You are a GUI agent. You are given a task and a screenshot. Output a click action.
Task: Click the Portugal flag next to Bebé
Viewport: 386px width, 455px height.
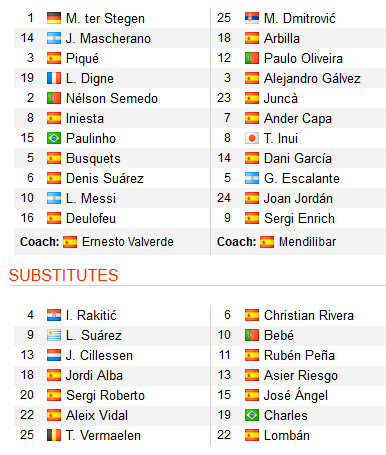click(252, 335)
